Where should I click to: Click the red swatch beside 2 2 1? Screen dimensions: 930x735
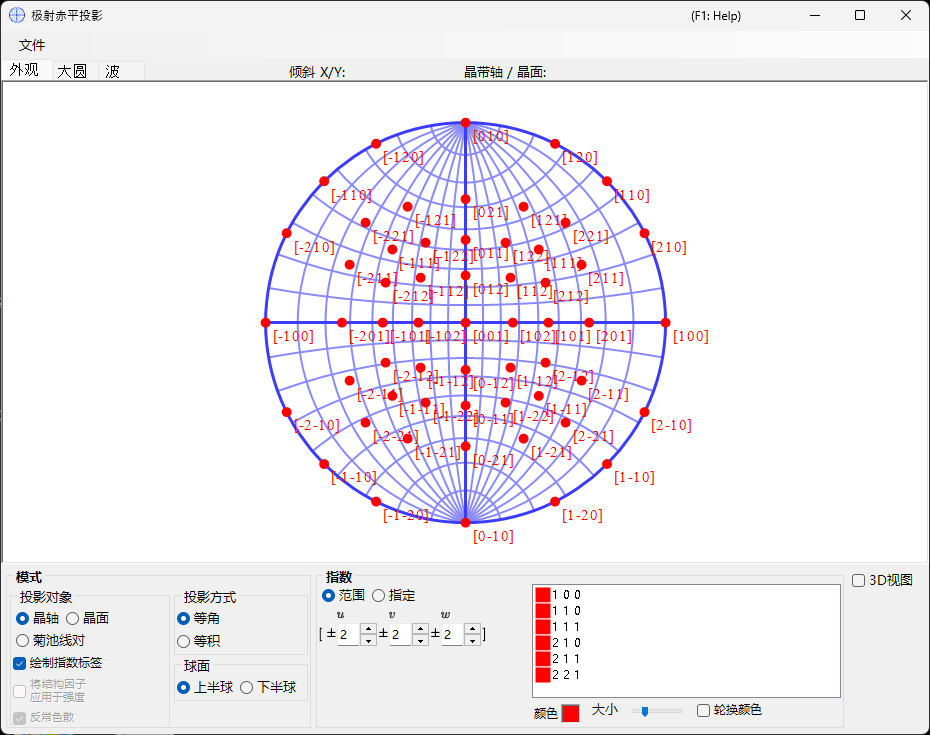pyautogui.click(x=542, y=674)
